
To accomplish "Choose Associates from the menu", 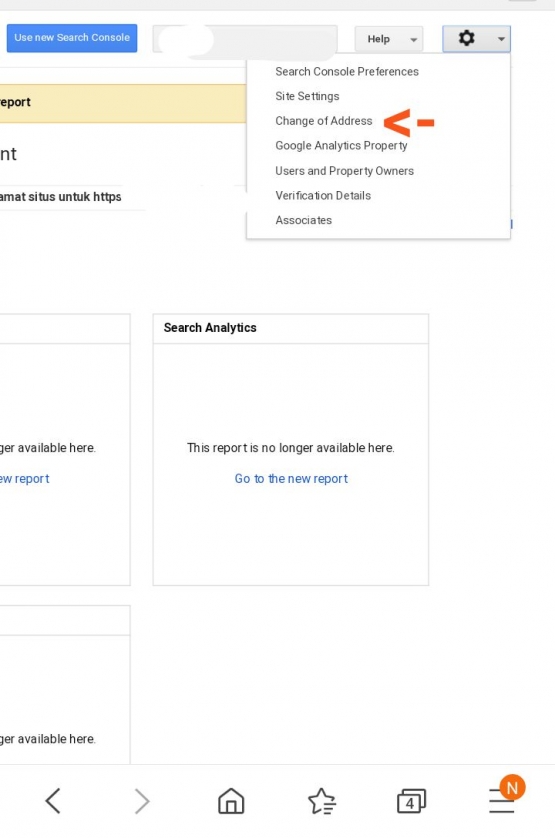I will (303, 220).
